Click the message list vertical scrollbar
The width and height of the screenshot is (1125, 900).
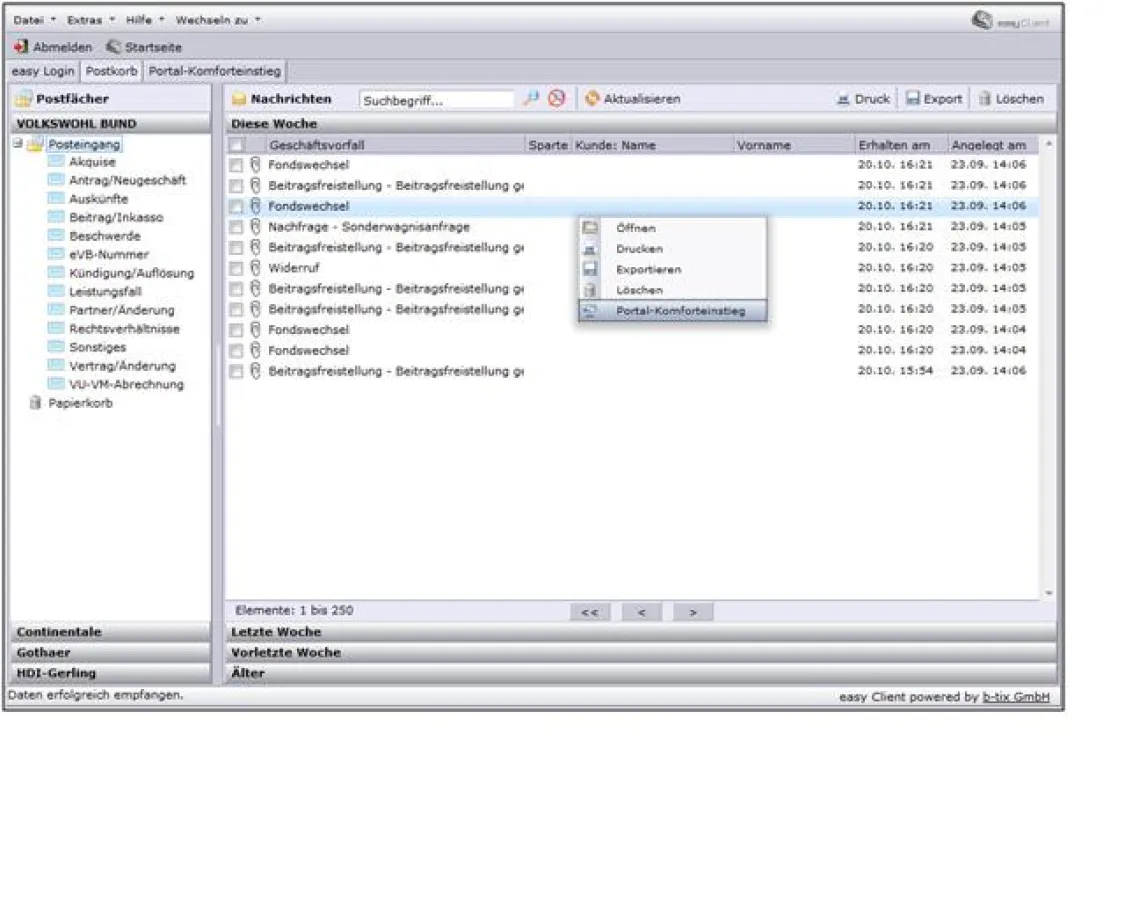pos(1048,370)
